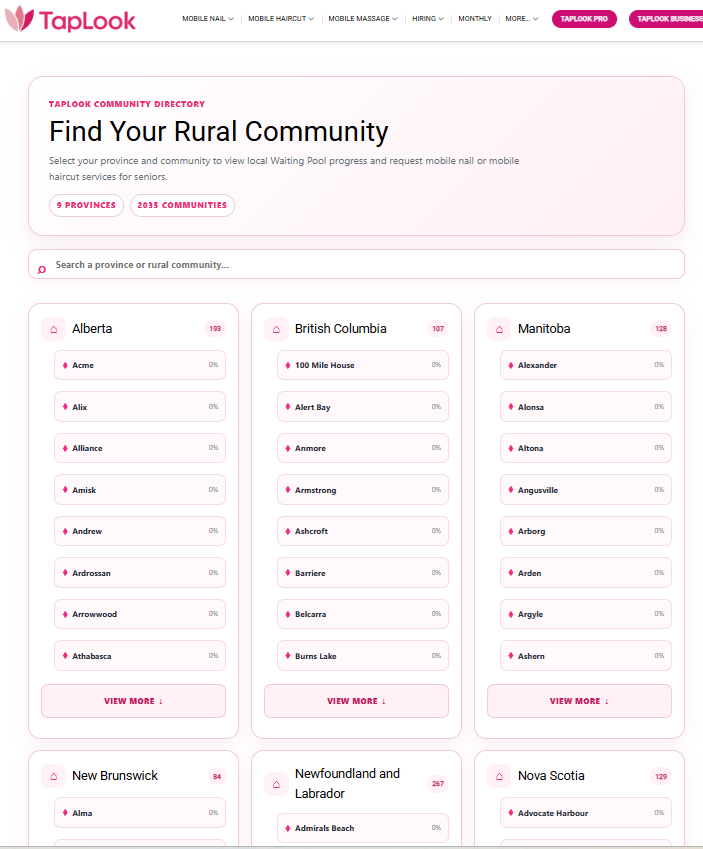This screenshot has height=849, width=703.
Task: Open the Monthly menu item
Action: (x=475, y=18)
